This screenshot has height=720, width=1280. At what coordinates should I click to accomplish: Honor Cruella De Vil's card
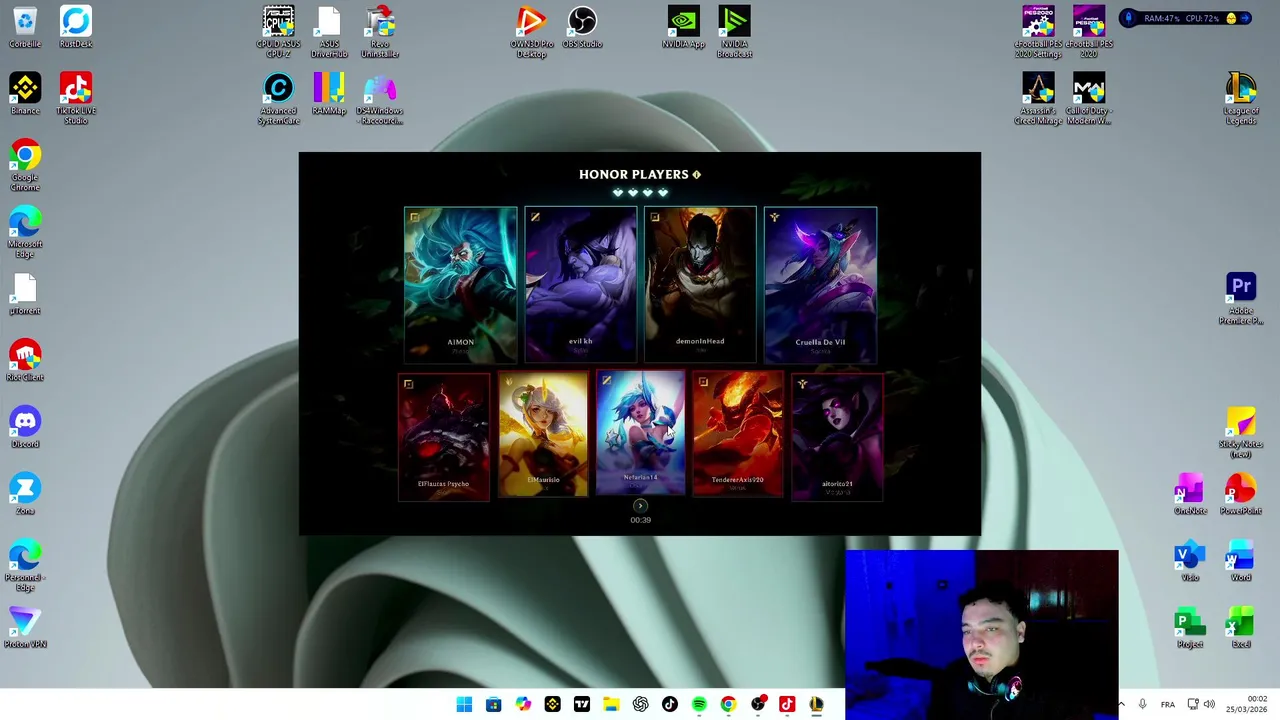point(820,284)
